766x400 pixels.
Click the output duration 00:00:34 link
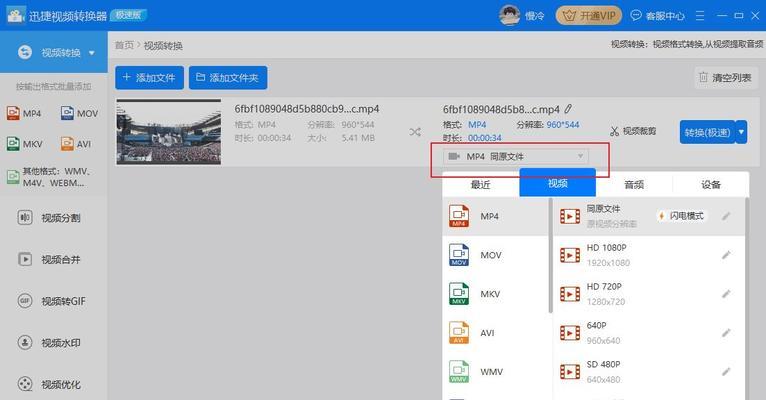click(x=485, y=138)
